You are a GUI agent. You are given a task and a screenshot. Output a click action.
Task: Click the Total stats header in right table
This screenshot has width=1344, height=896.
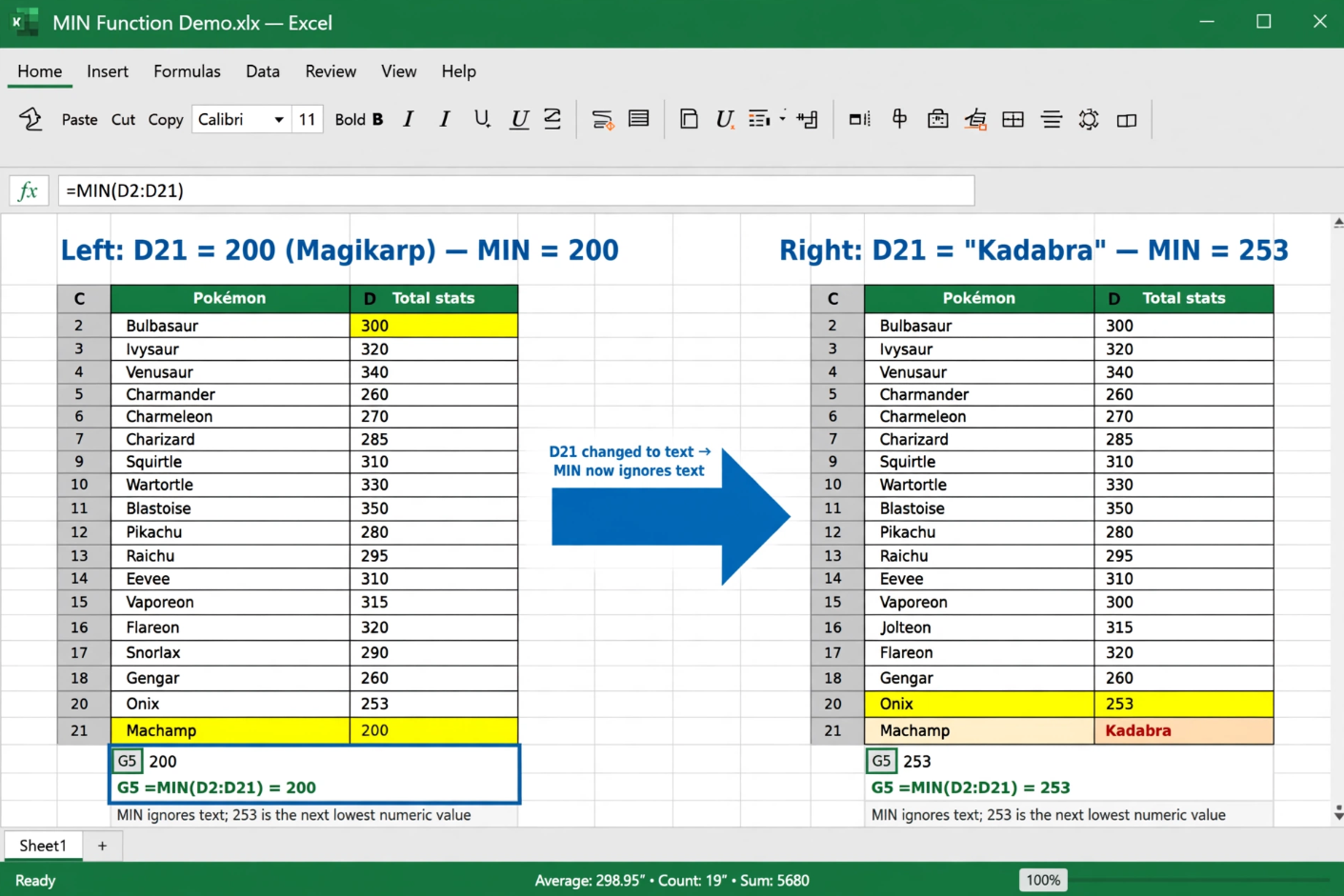[1184, 298]
